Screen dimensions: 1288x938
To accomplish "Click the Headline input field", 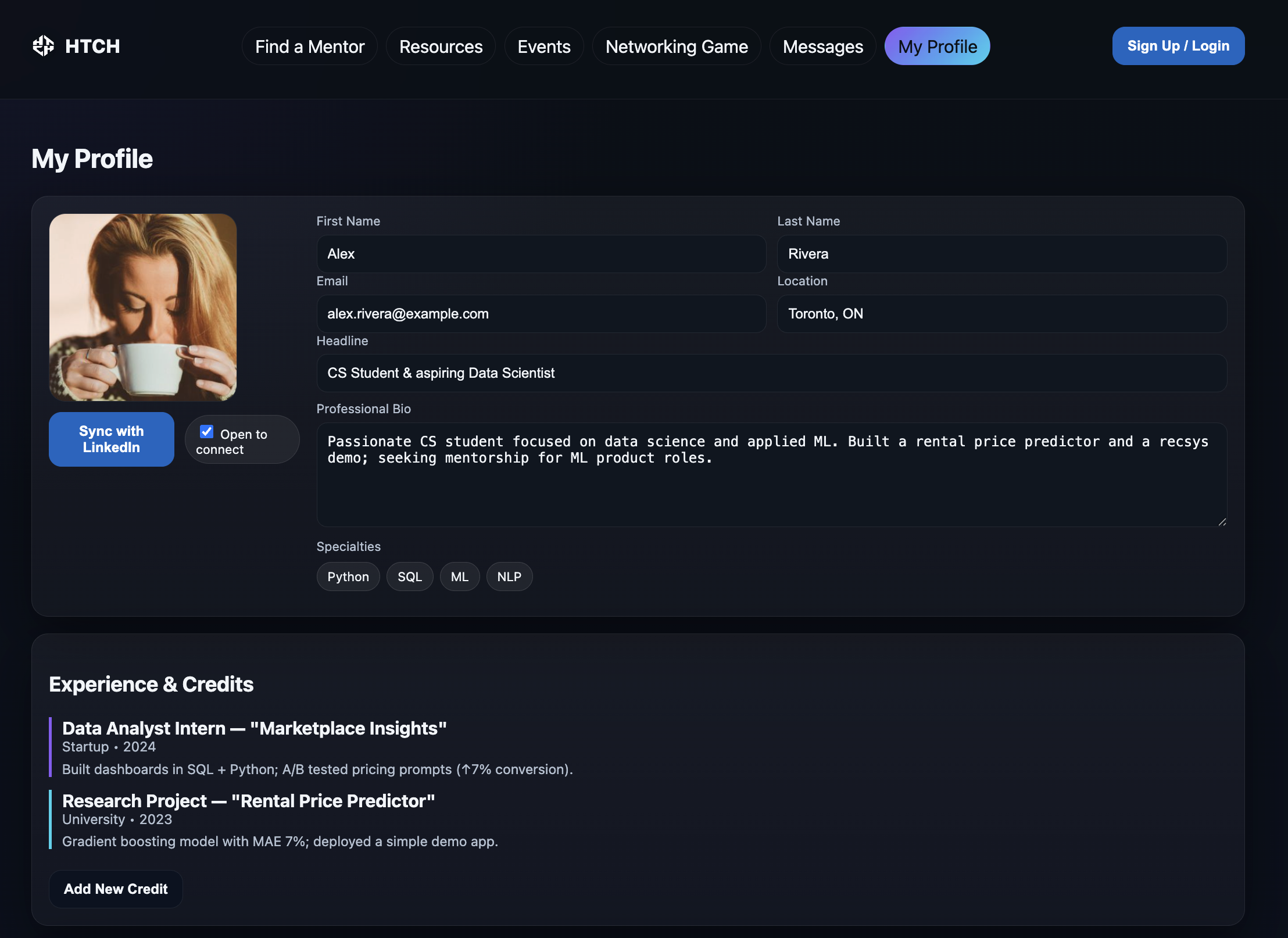I will [771, 373].
